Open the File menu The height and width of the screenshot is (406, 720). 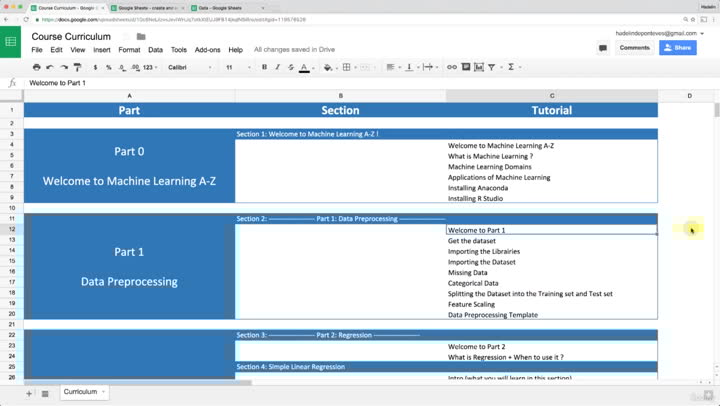[37, 50]
